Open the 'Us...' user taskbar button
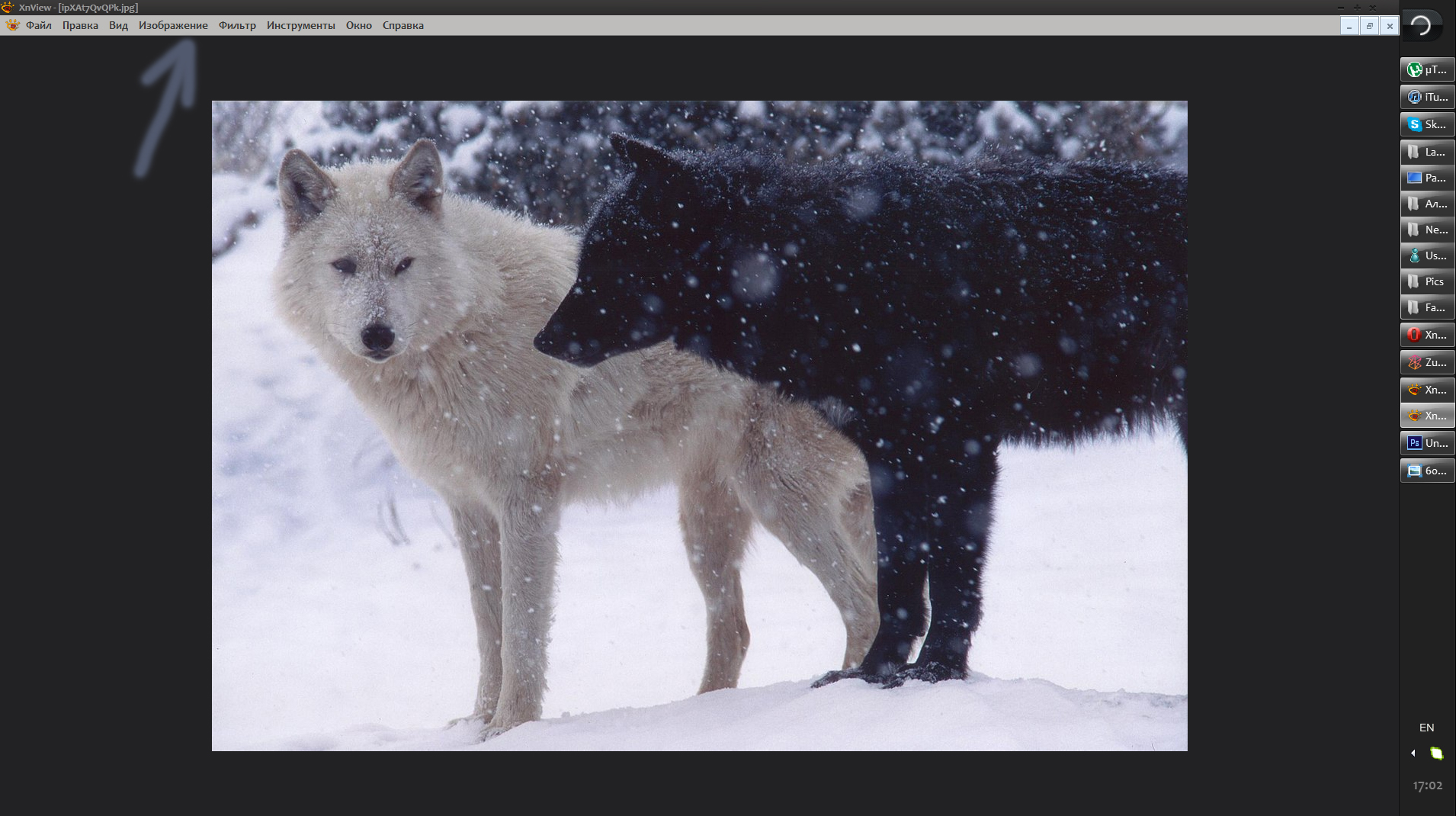The image size is (1456, 816). 1428,255
